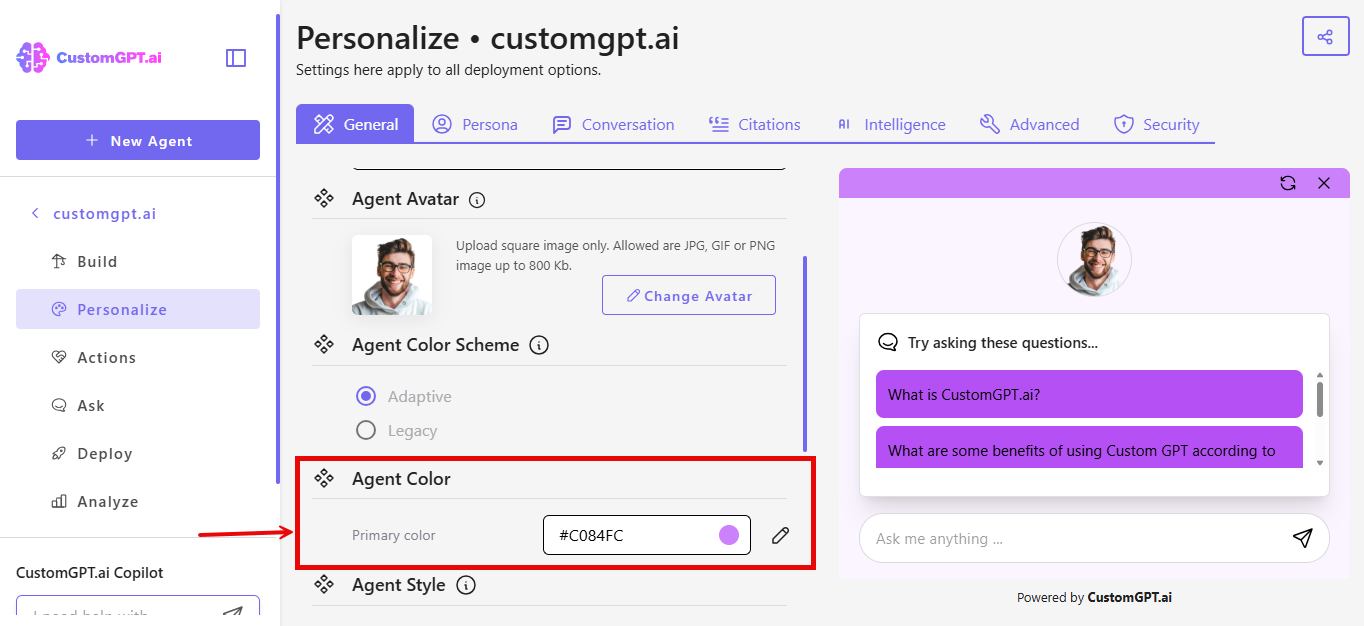Open the Deploy menu item
Screen dimensions: 1364x626
point(138,454)
